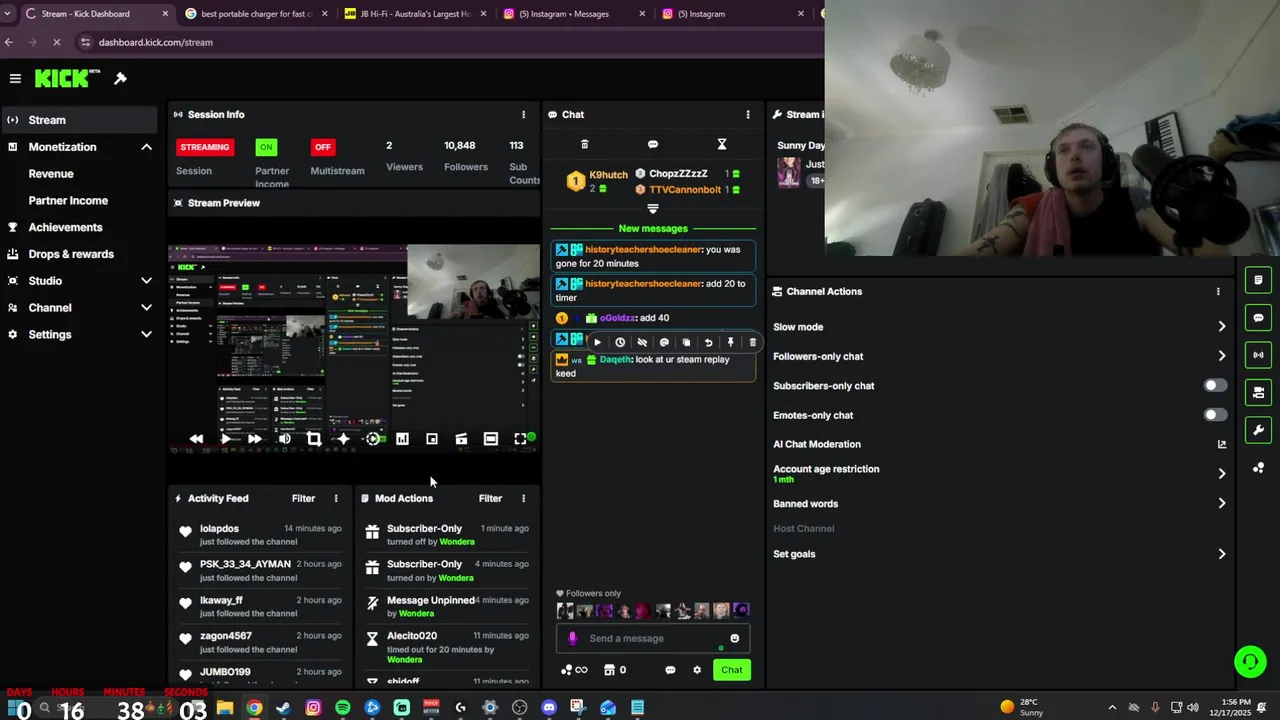This screenshot has height=720, width=1280.
Task: Open AI Chat Moderation external link icon
Action: coord(1222,444)
